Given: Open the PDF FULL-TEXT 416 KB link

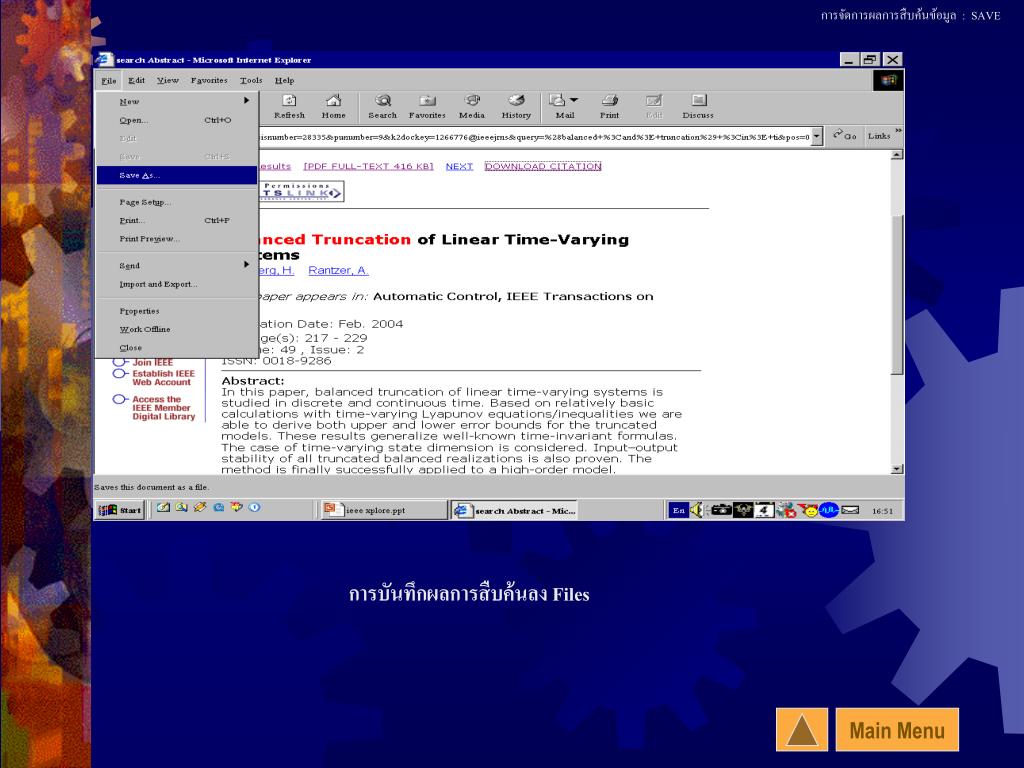Looking at the screenshot, I should coord(368,167).
